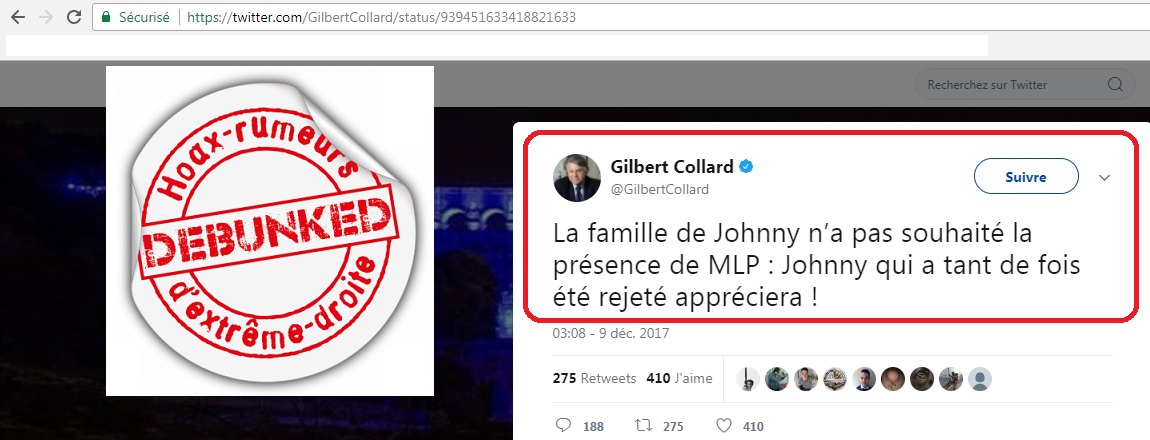Reload the page with the refresh icon
Viewport: 1150px width, 440px height.
click(74, 17)
